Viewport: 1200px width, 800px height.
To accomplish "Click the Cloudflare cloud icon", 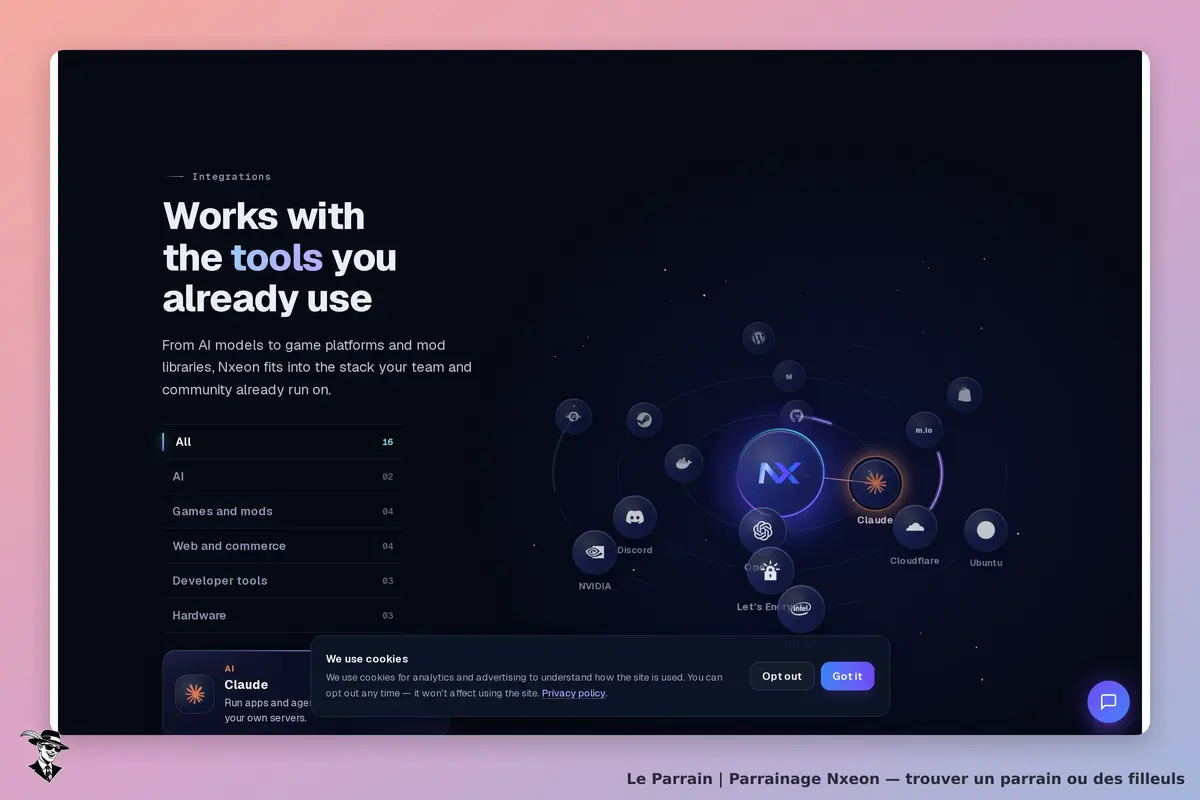I will click(x=914, y=527).
